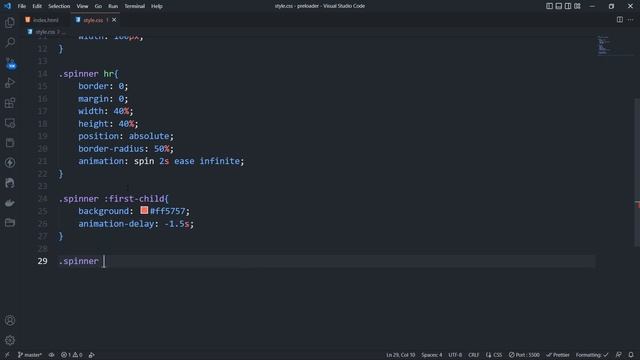Click '.spinner :first-child{' selector text
The width and height of the screenshot is (640, 360).
tap(113, 199)
